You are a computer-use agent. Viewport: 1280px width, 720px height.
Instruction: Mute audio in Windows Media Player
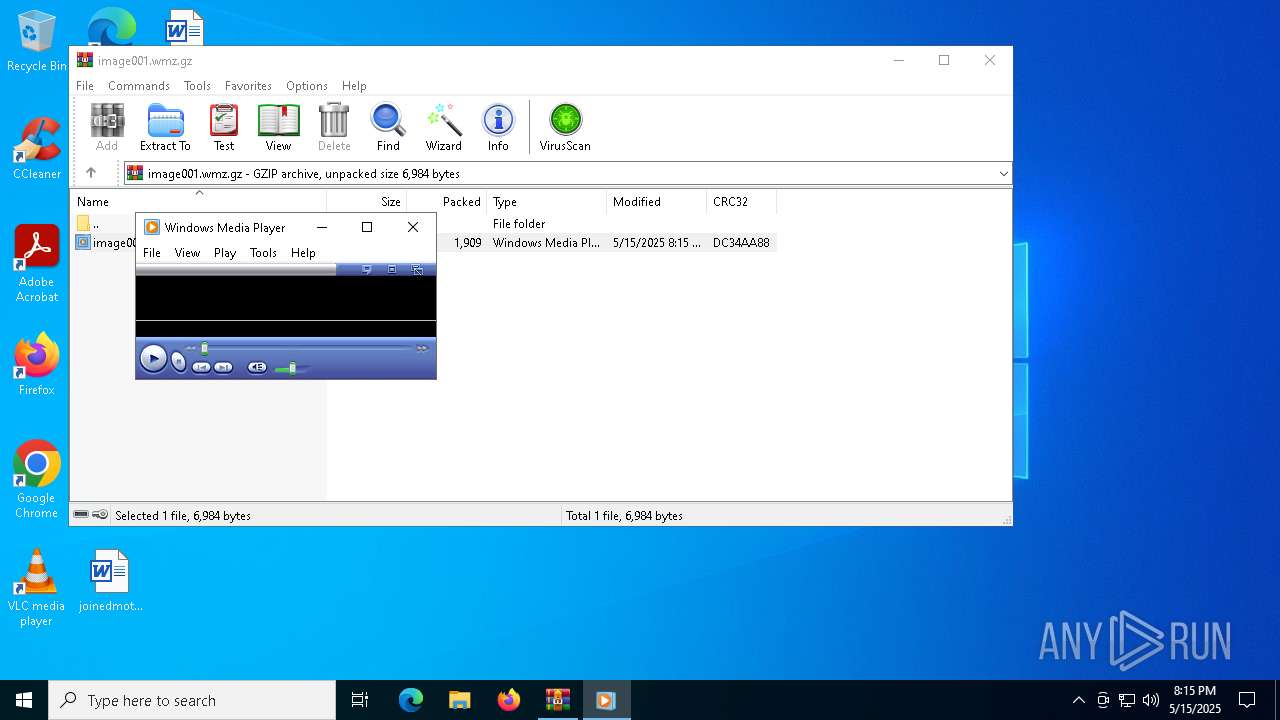tap(257, 367)
